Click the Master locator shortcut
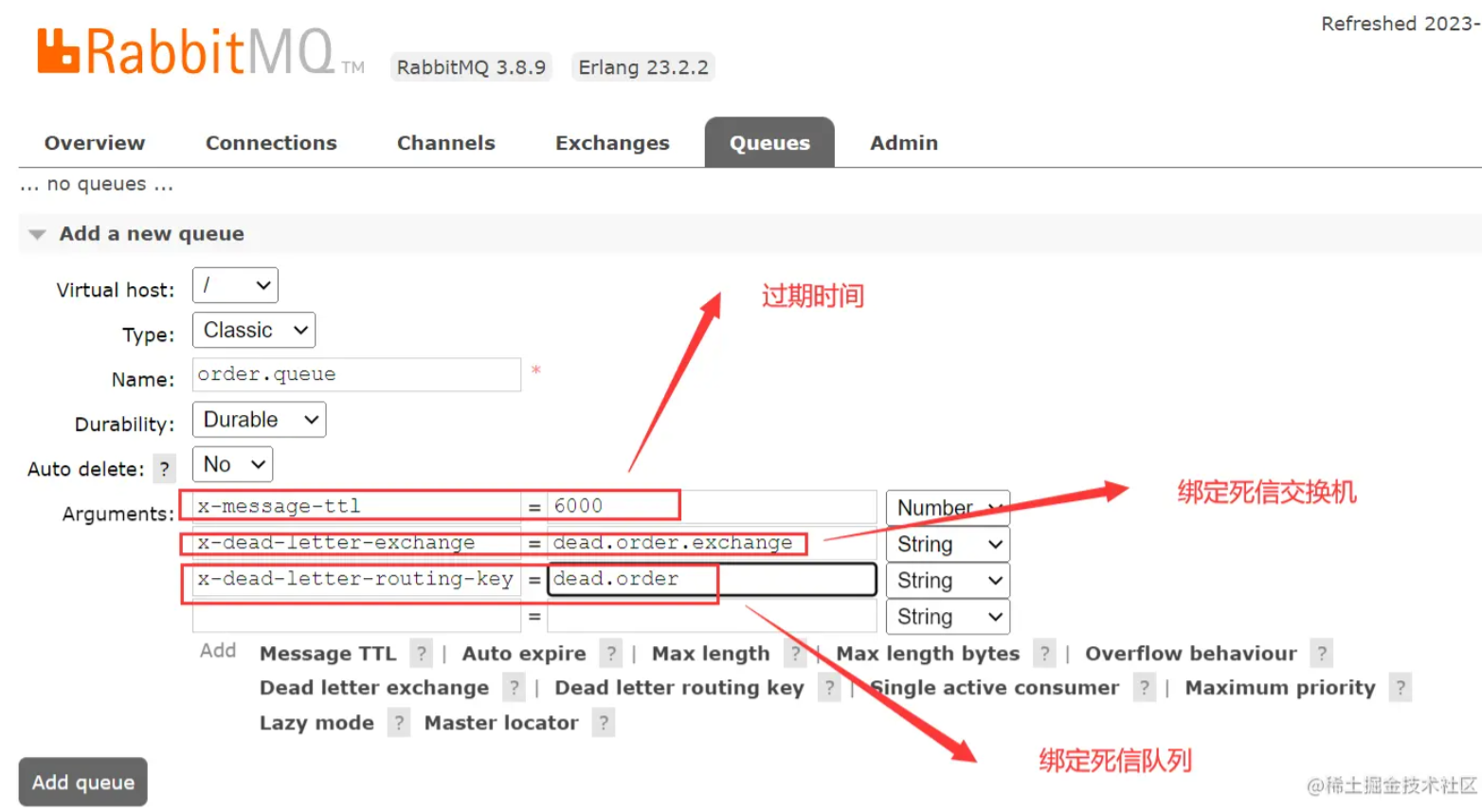The height and width of the screenshot is (812, 1482). coord(501,723)
